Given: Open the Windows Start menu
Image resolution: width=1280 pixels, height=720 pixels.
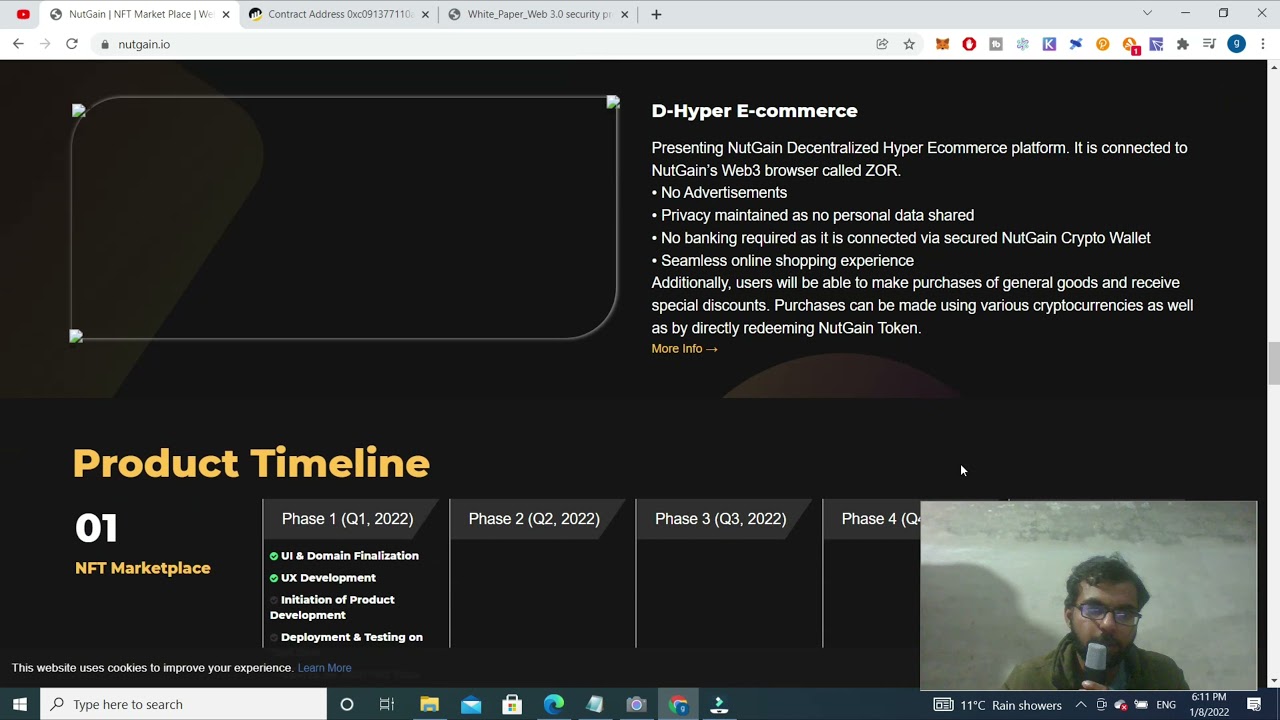Looking at the screenshot, I should 19,704.
